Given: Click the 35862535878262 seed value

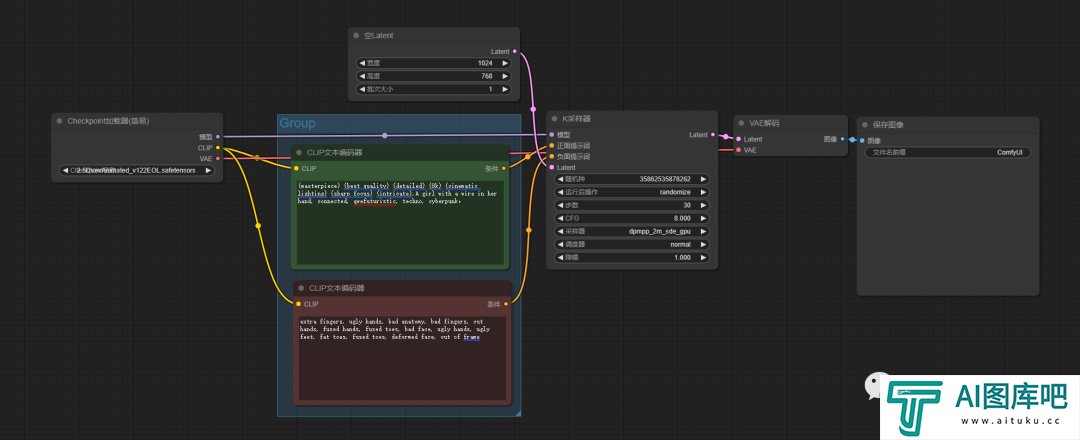Looking at the screenshot, I should [665, 179].
